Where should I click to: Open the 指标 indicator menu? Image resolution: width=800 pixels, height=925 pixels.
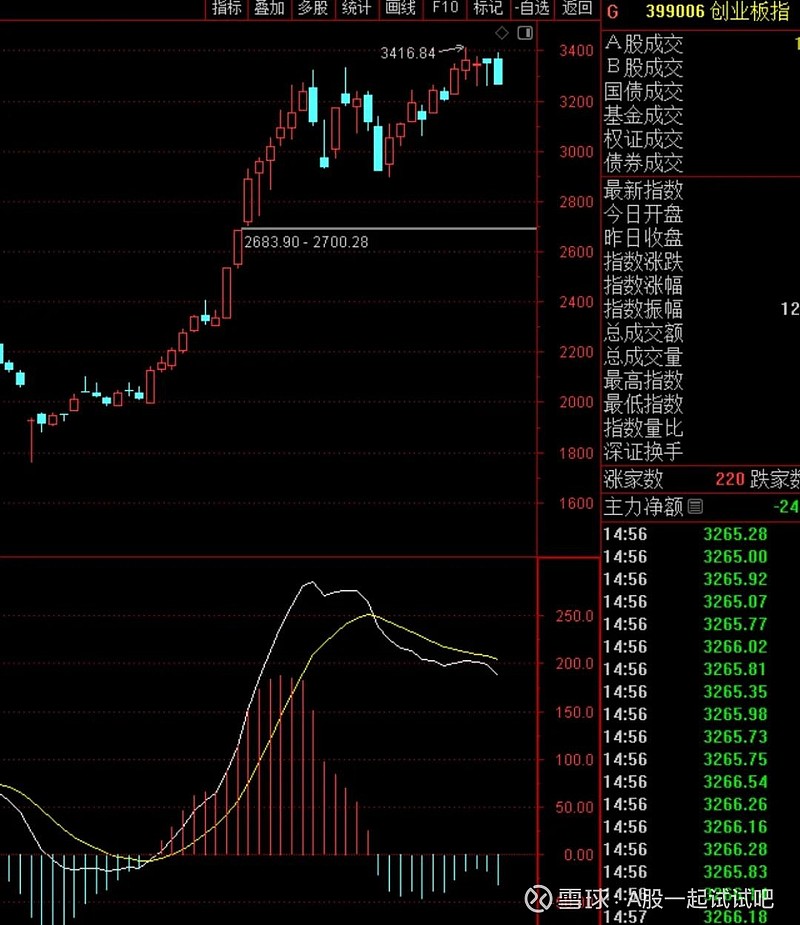coord(227,8)
